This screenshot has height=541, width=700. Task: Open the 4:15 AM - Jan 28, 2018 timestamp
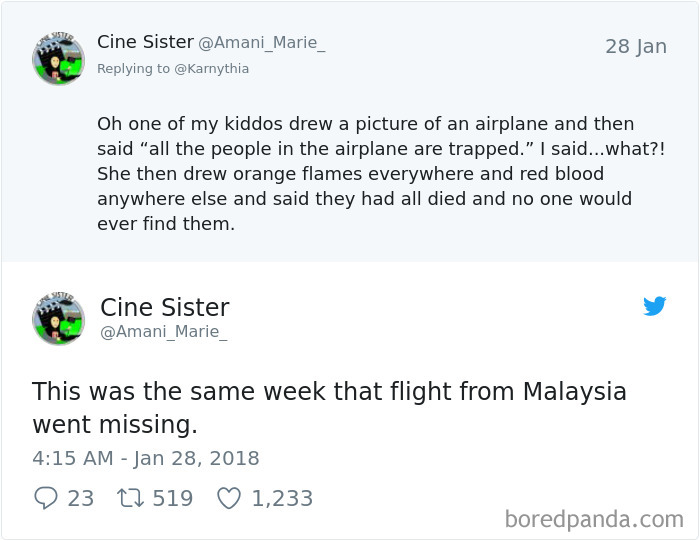click(x=146, y=459)
